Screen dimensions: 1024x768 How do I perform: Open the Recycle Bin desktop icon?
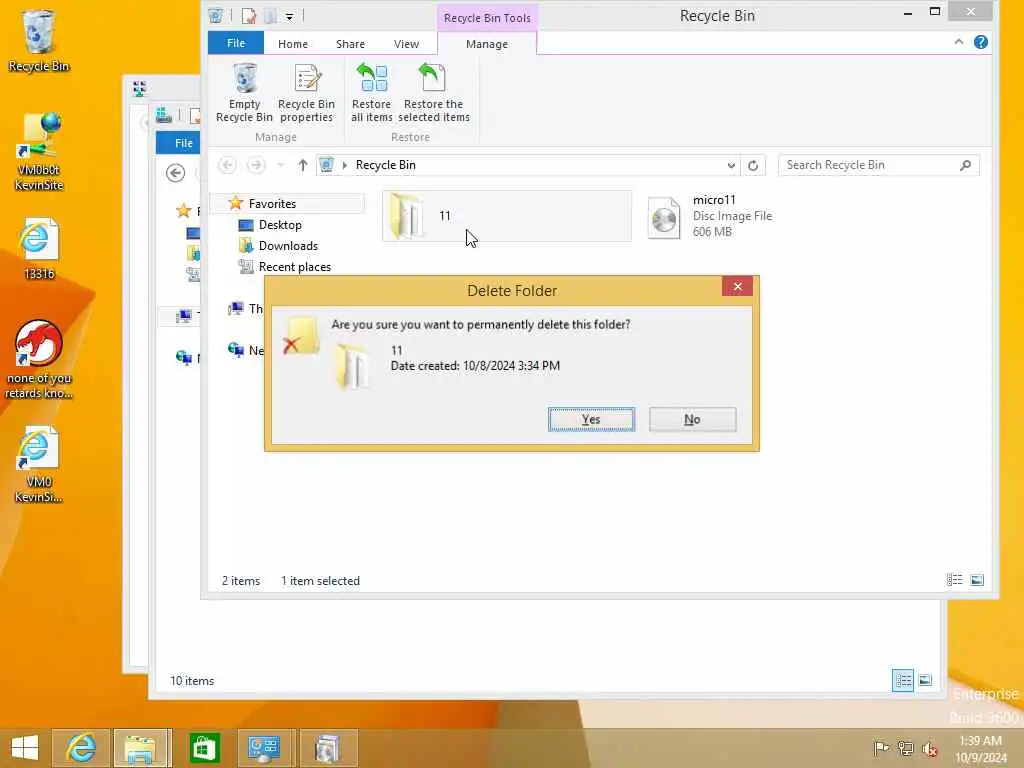click(x=39, y=40)
